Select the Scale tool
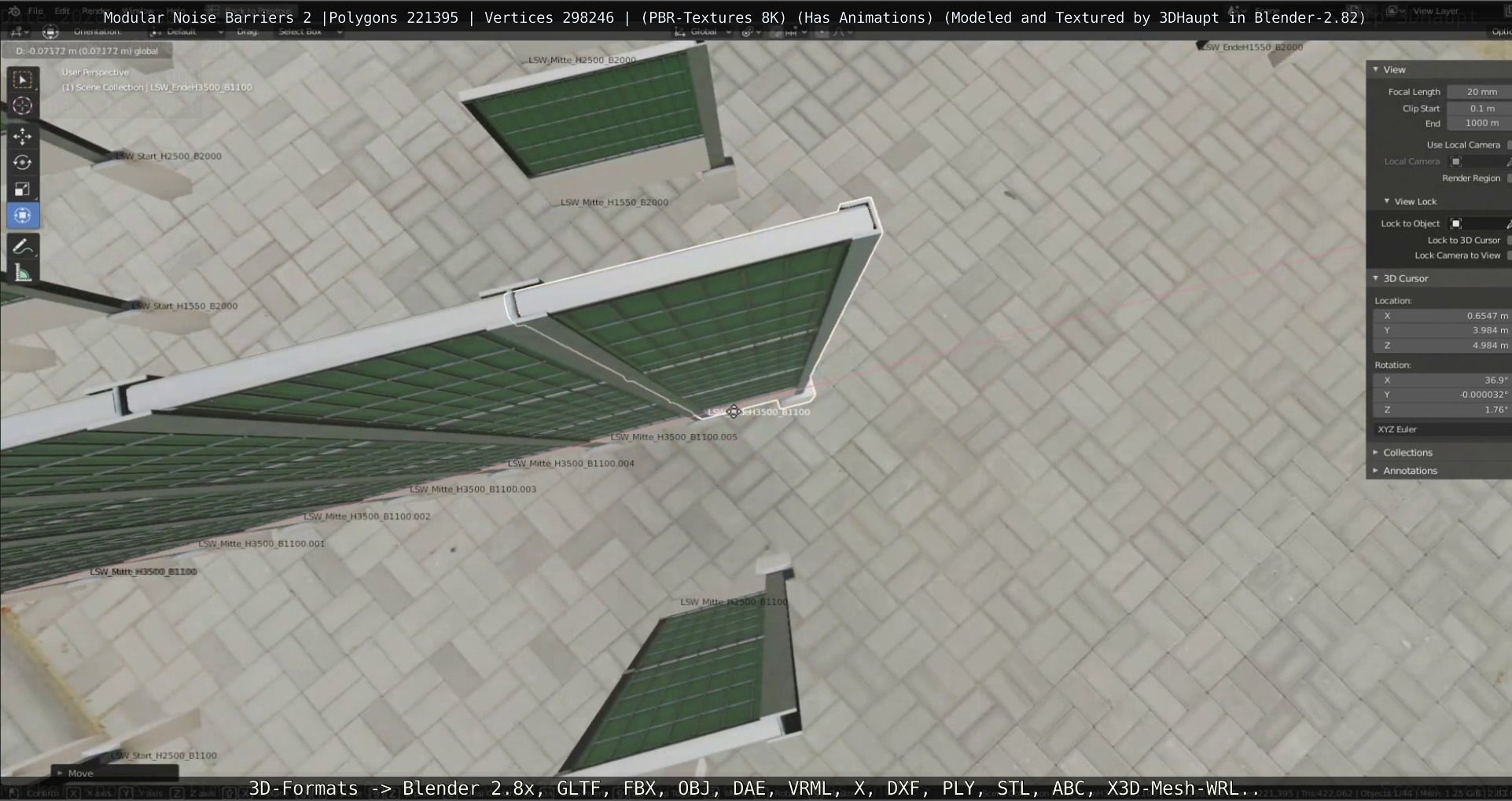 coord(22,189)
